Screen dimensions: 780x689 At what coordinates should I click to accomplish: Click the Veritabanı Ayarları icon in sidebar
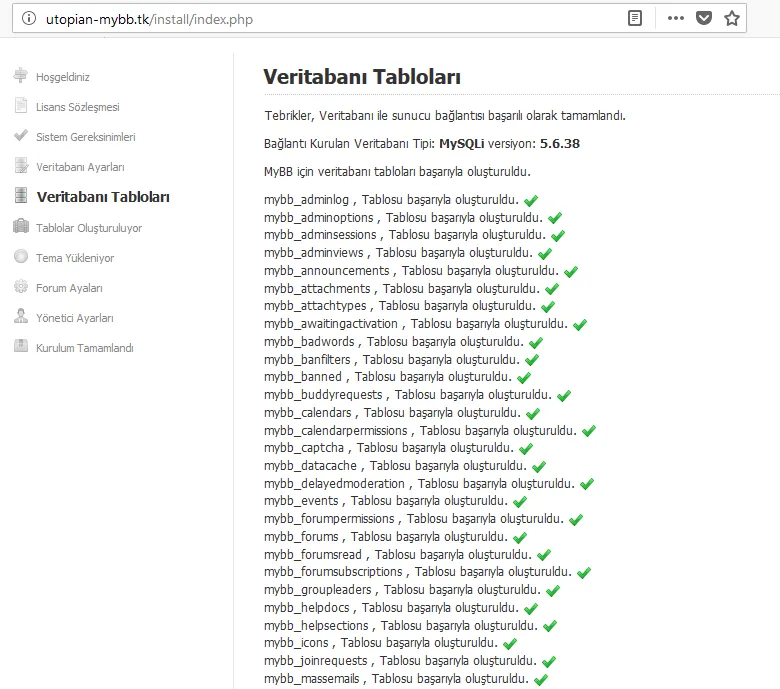(21, 165)
